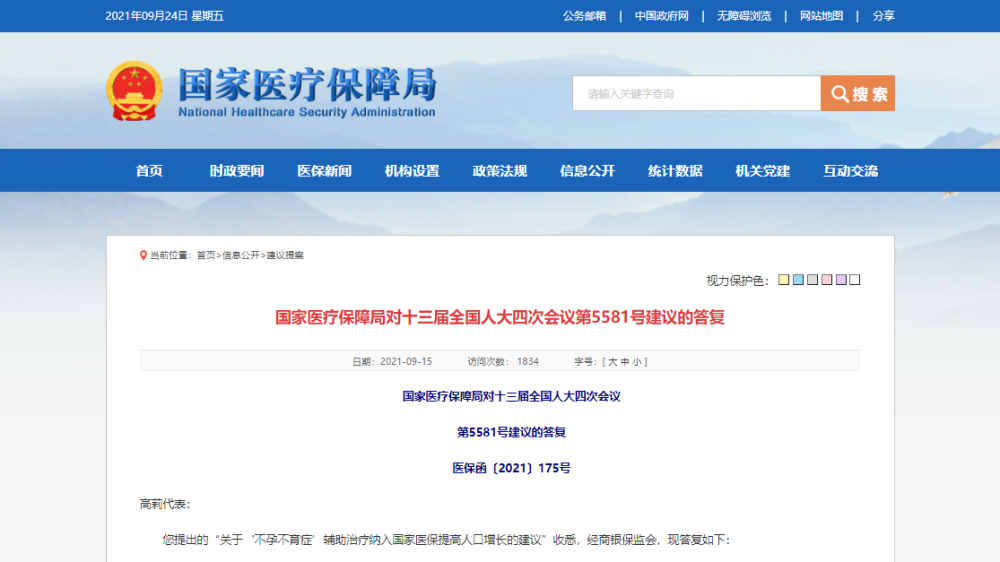Click the 国家医疗保障局 site title banner

(307, 92)
